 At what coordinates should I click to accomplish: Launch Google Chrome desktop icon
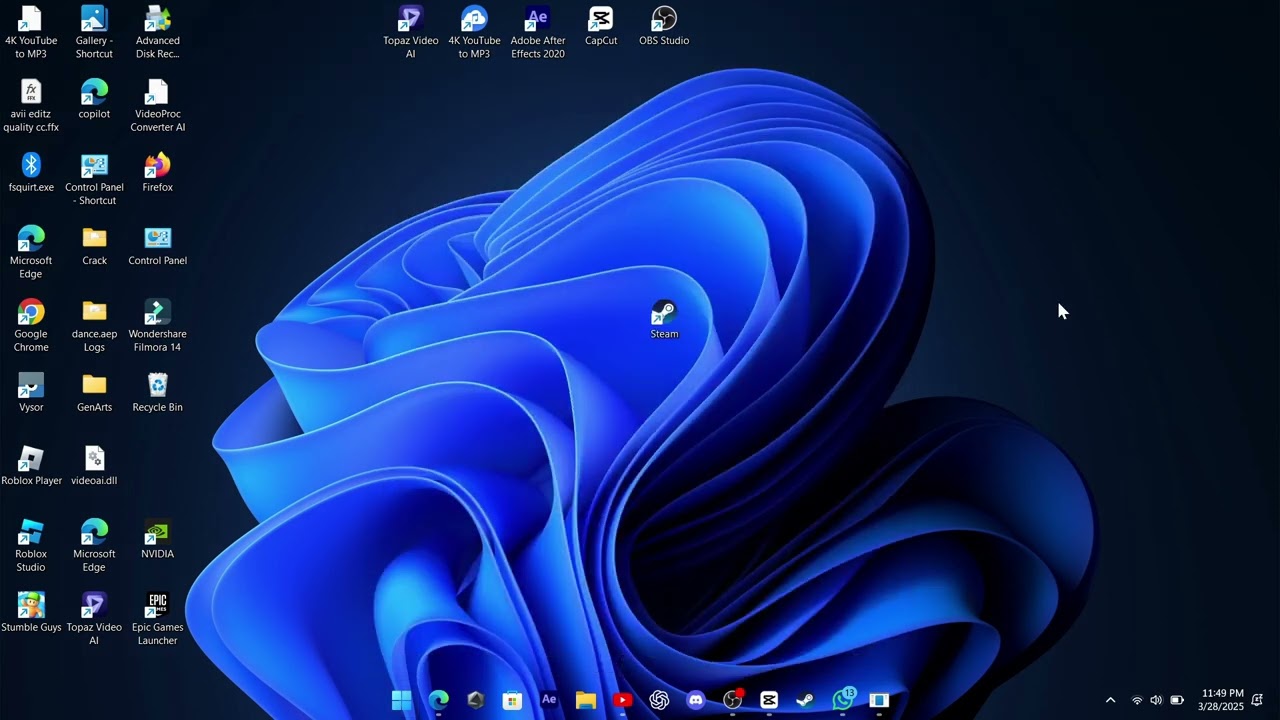31,325
